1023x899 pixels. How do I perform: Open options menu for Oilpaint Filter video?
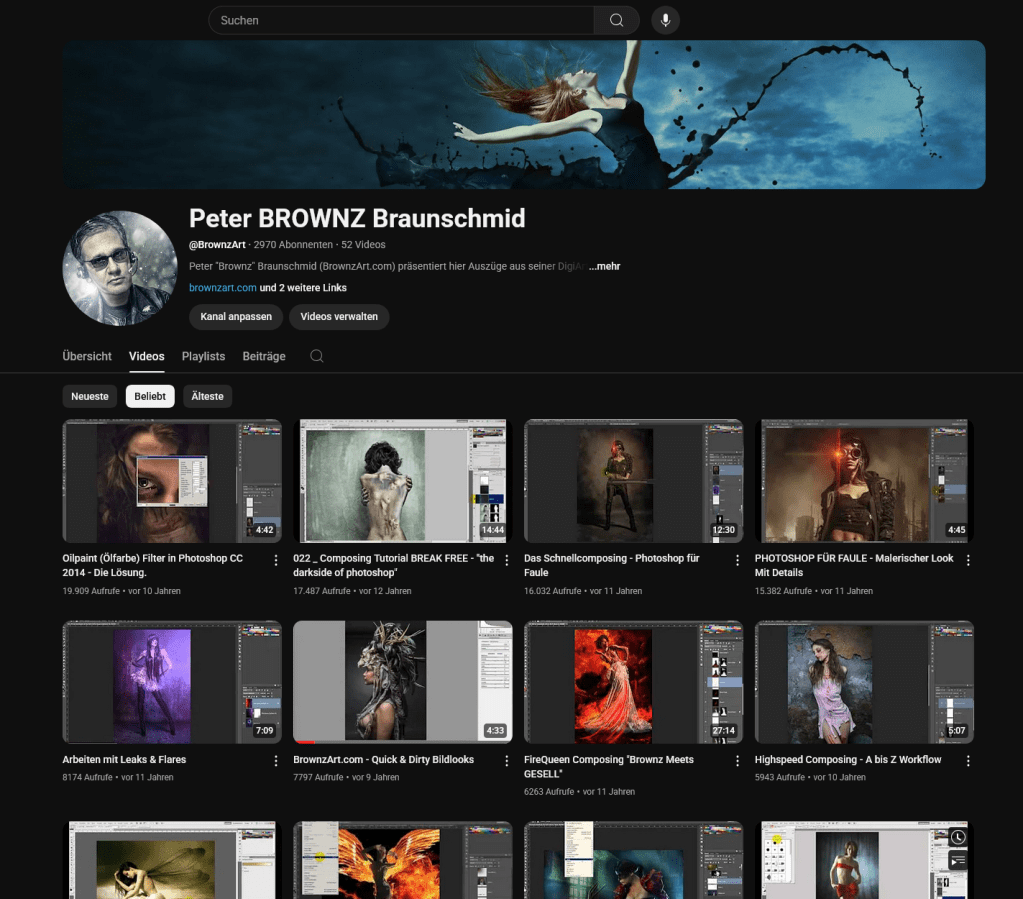[x=276, y=560]
